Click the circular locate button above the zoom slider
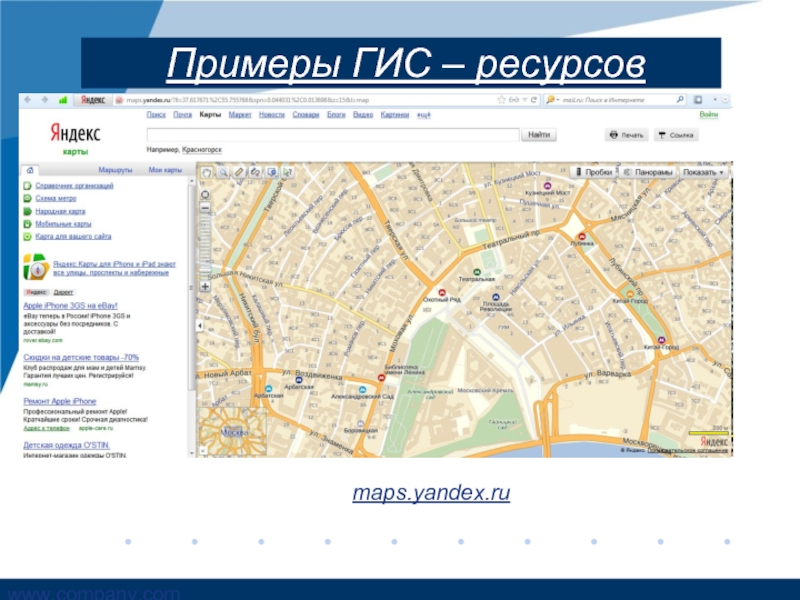800x600 pixels. 205,194
